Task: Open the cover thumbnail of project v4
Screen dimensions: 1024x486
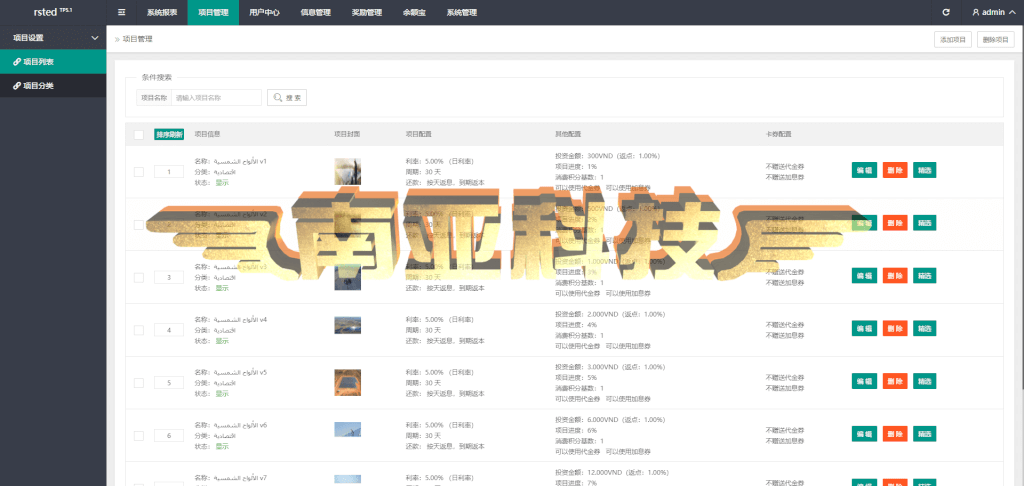Action: point(347,325)
